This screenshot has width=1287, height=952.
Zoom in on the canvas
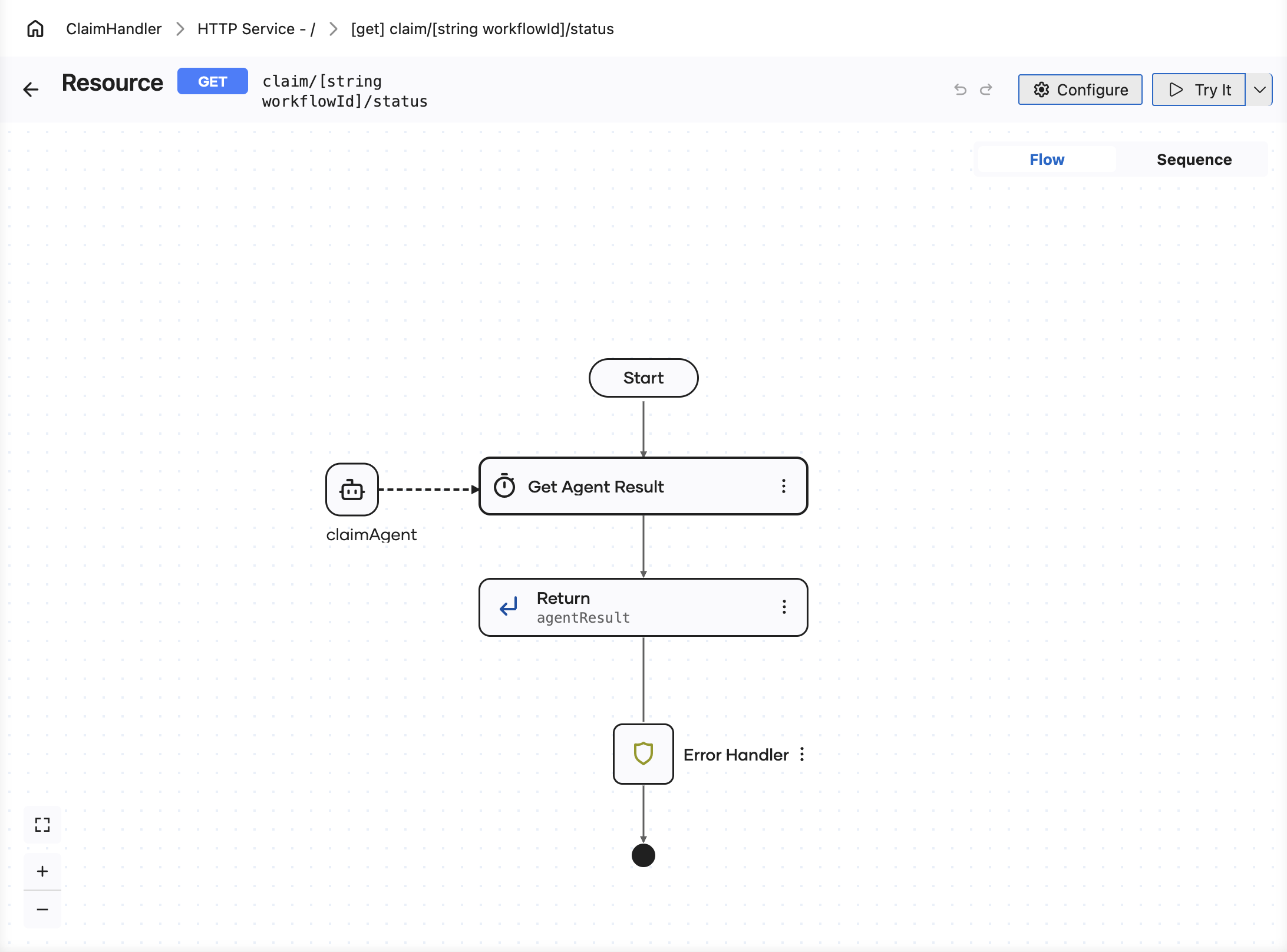point(42,871)
